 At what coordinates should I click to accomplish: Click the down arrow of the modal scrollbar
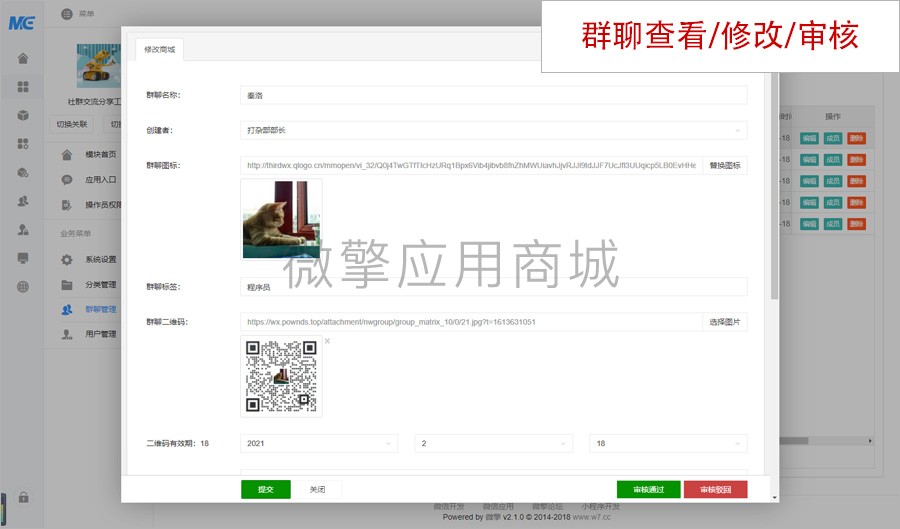point(775,497)
